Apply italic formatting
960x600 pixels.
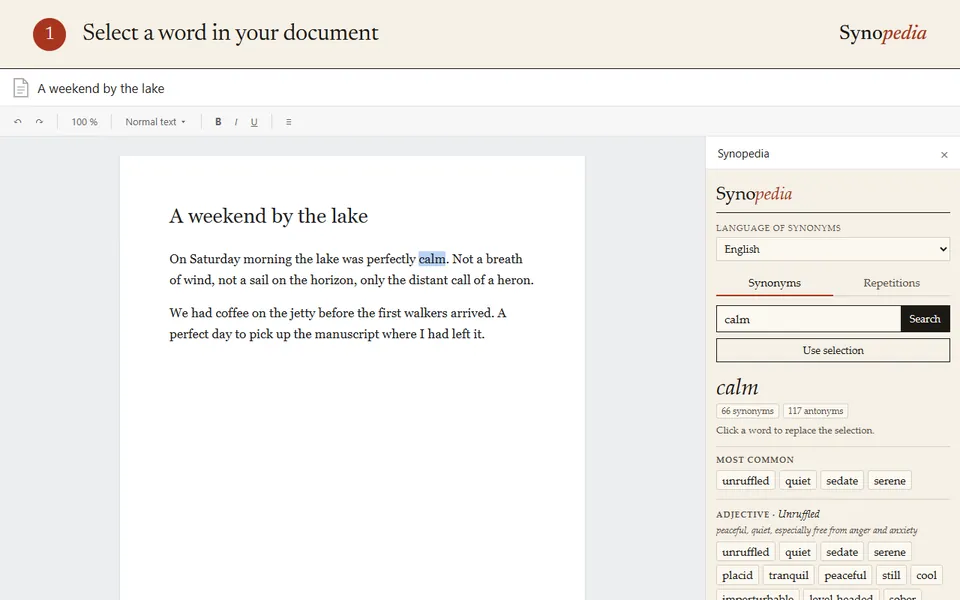point(236,122)
